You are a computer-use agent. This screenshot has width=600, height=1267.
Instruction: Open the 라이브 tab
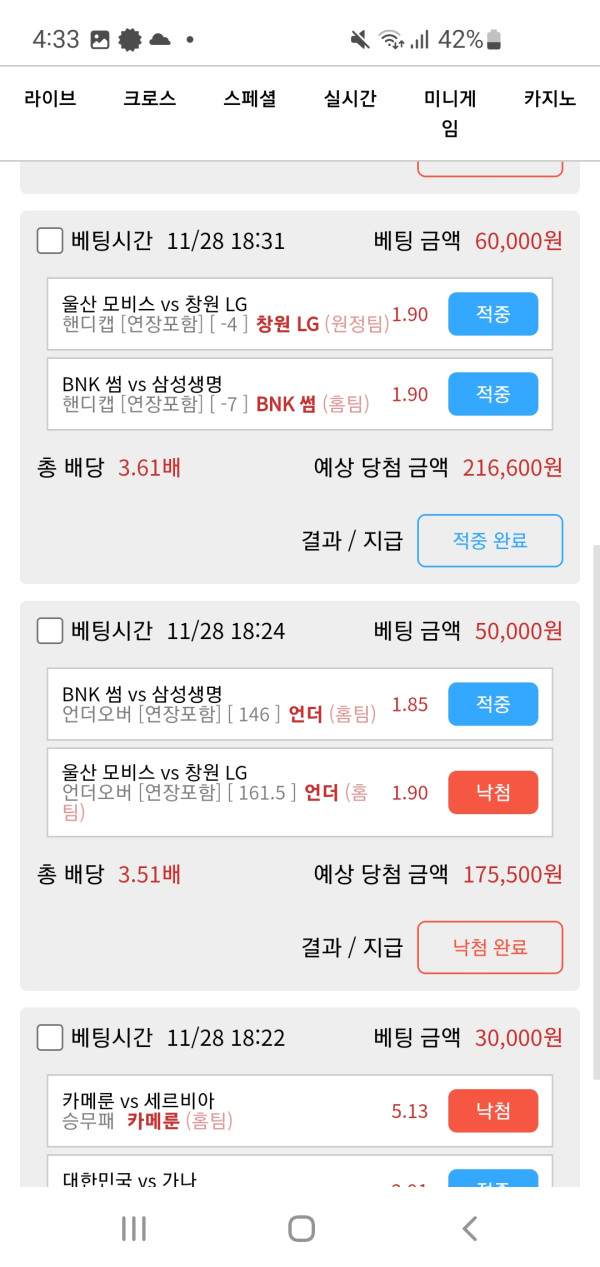[50, 98]
